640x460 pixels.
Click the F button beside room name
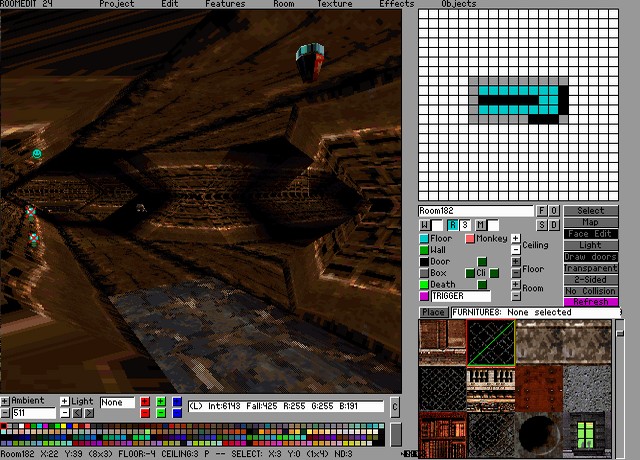pyautogui.click(x=542, y=211)
